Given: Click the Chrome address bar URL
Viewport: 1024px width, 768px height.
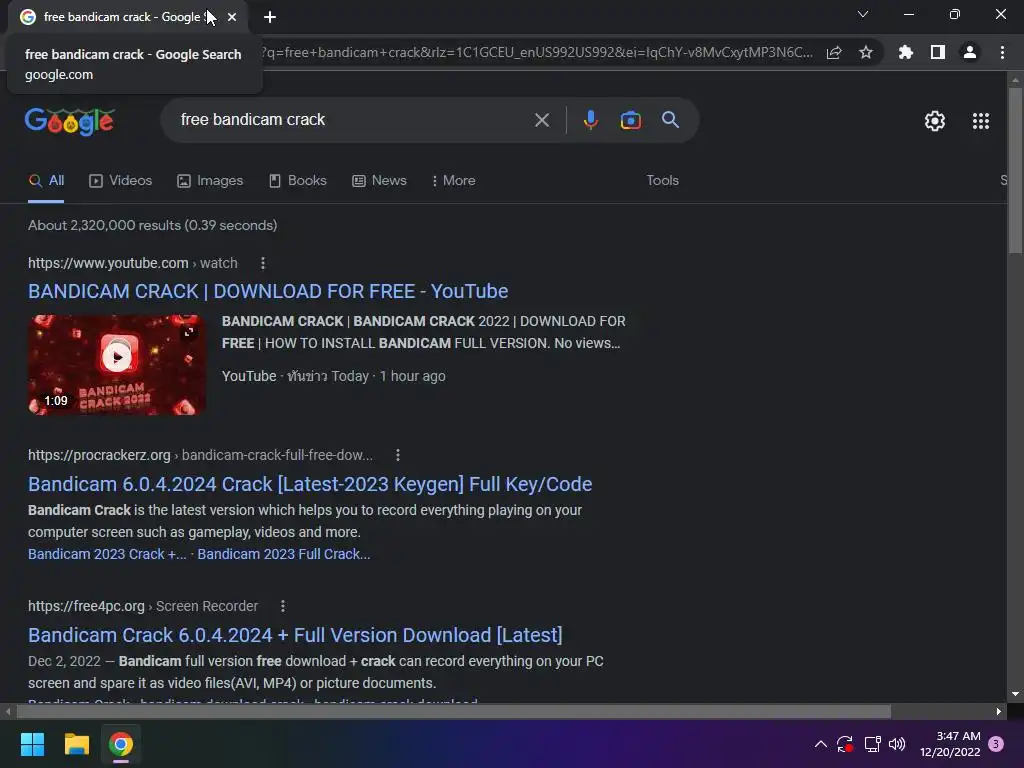Looking at the screenshot, I should click(x=536, y=52).
